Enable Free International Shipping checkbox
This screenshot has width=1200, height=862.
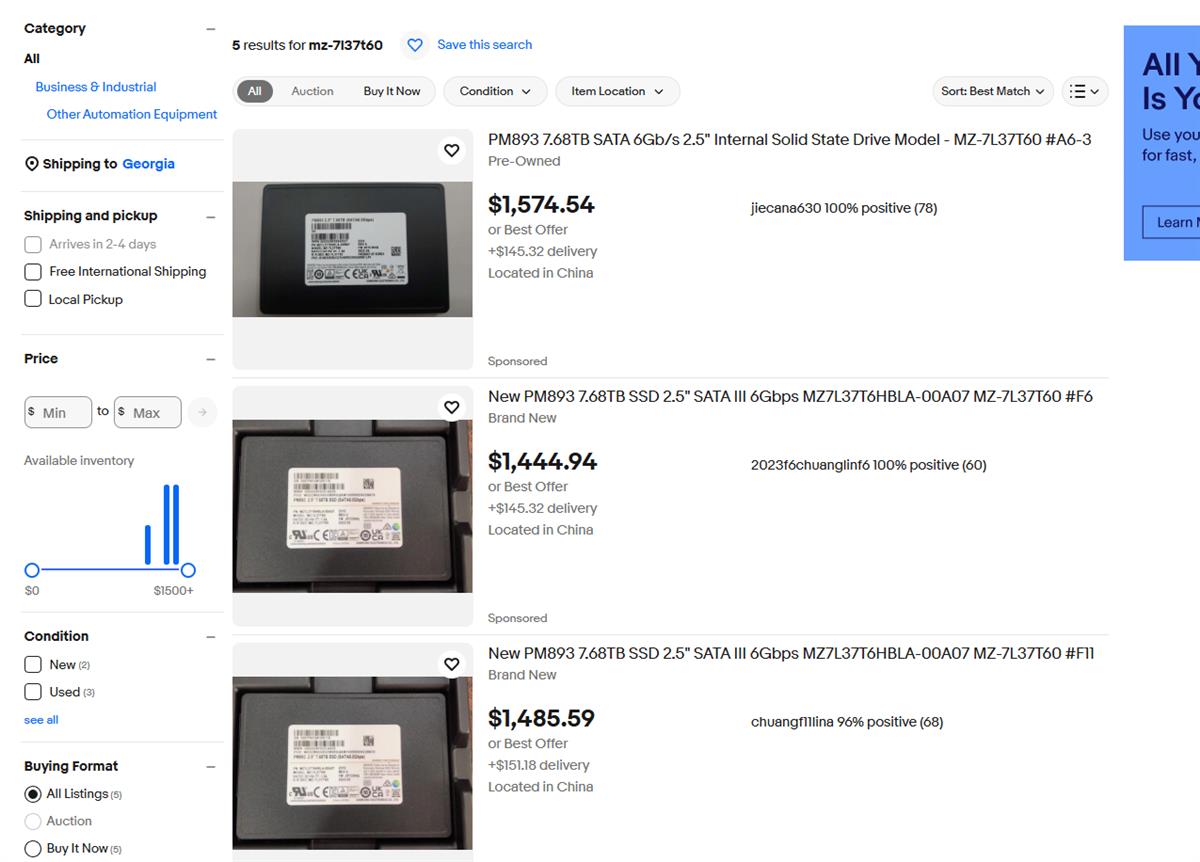[x=33, y=272]
